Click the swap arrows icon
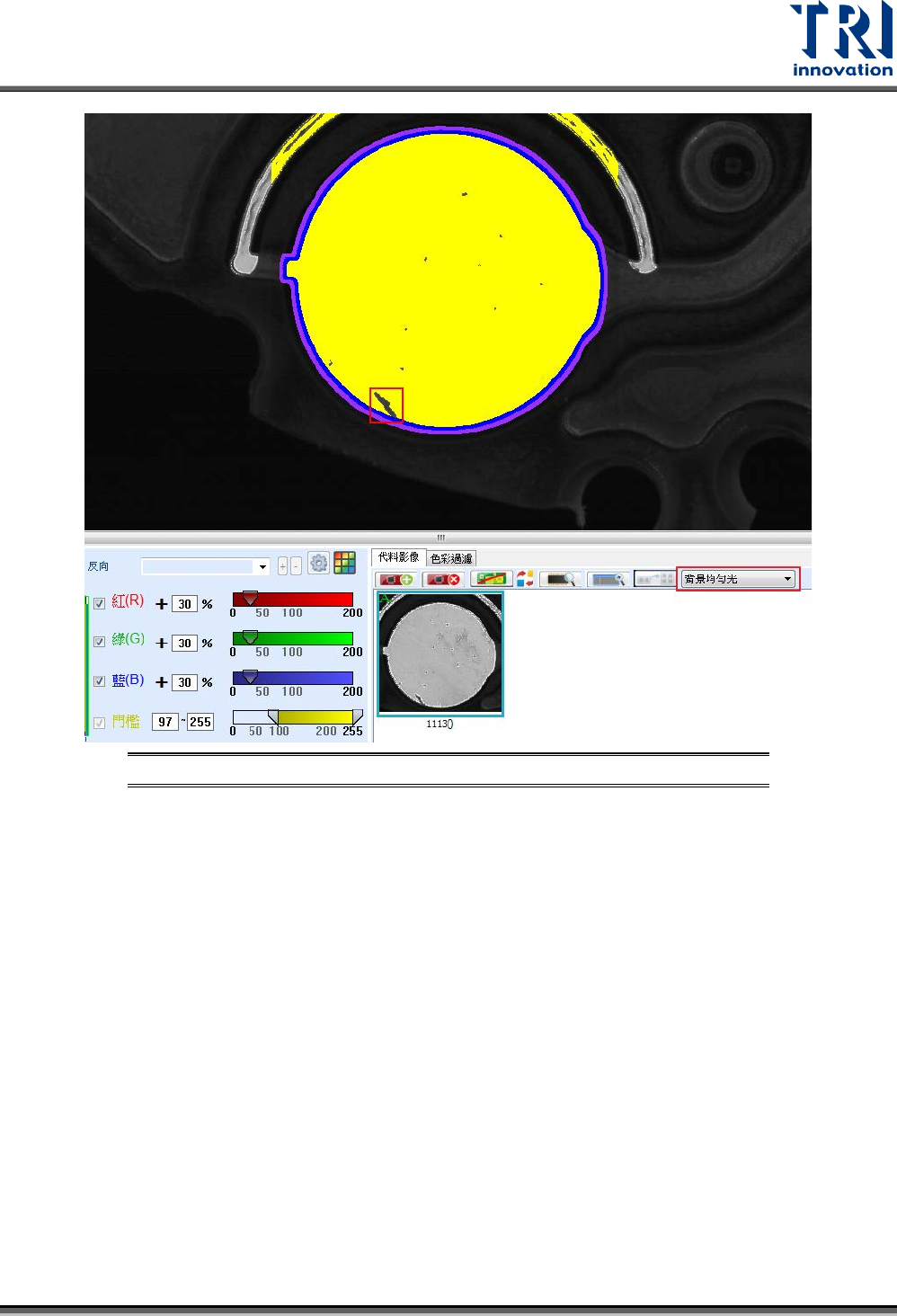 525,579
